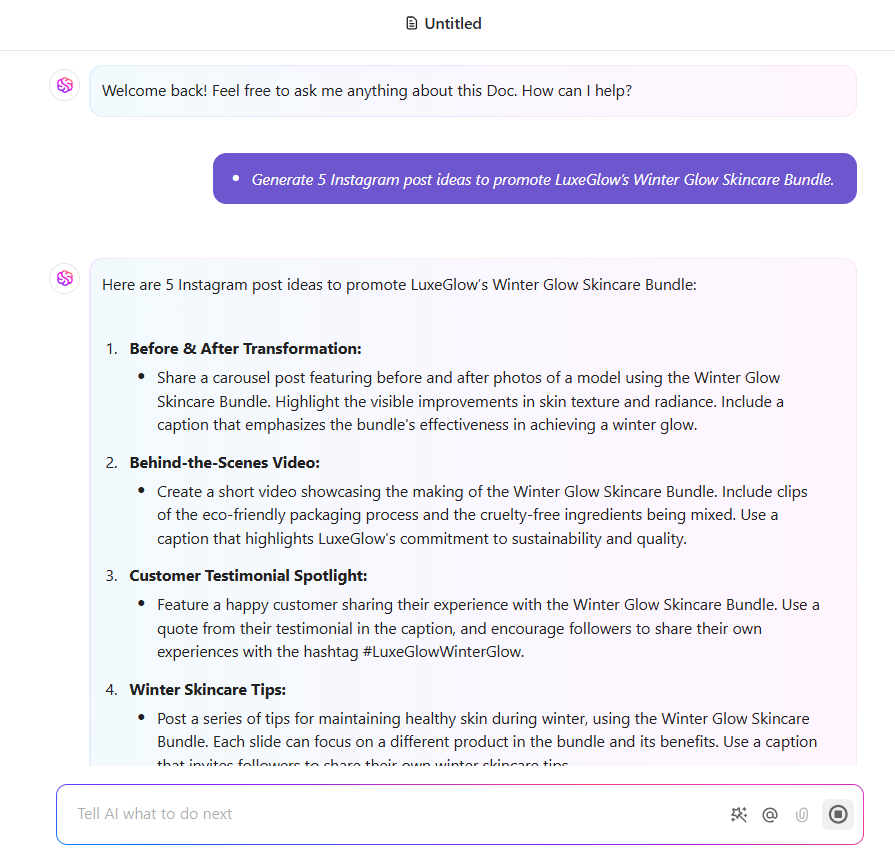Click the eco-friendly packaging video bullet paragraph
Screen dimensions: 895x854
coord(470,515)
